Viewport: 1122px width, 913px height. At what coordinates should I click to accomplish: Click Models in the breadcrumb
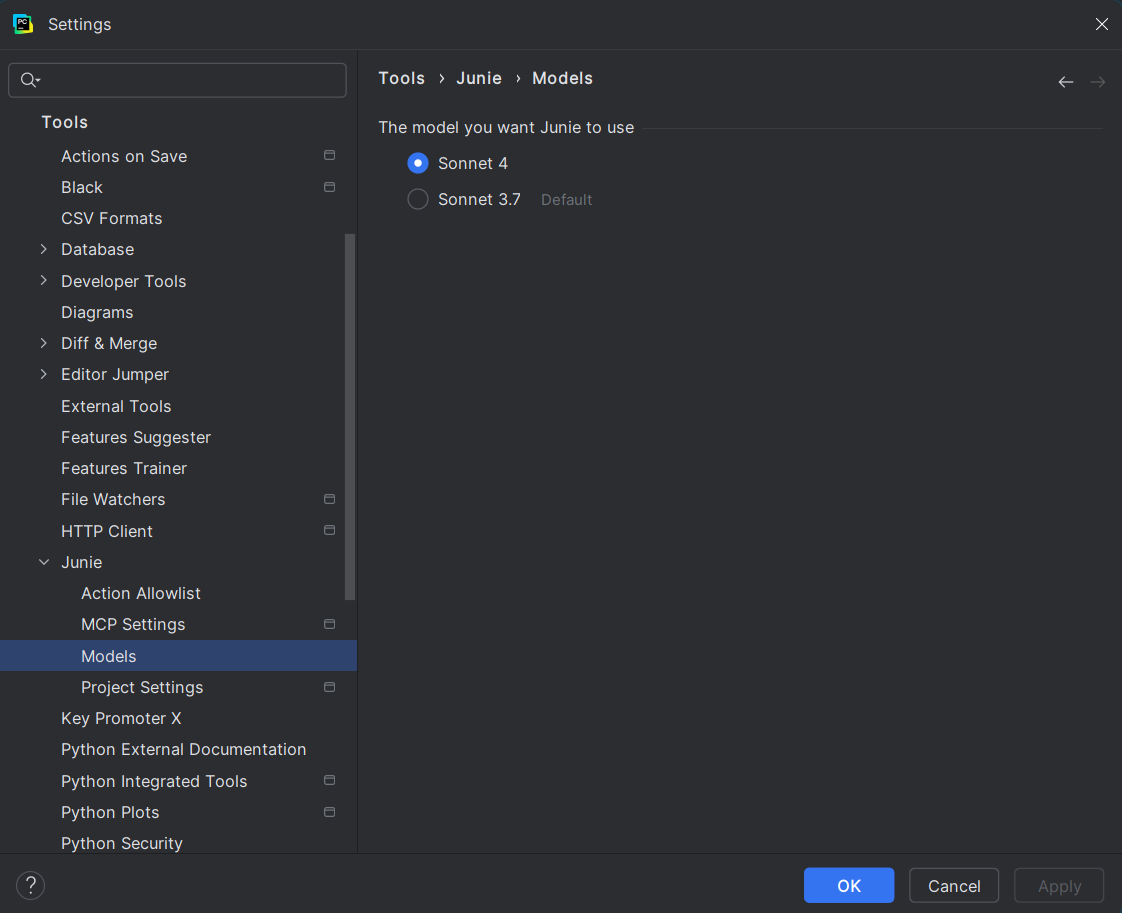(562, 78)
